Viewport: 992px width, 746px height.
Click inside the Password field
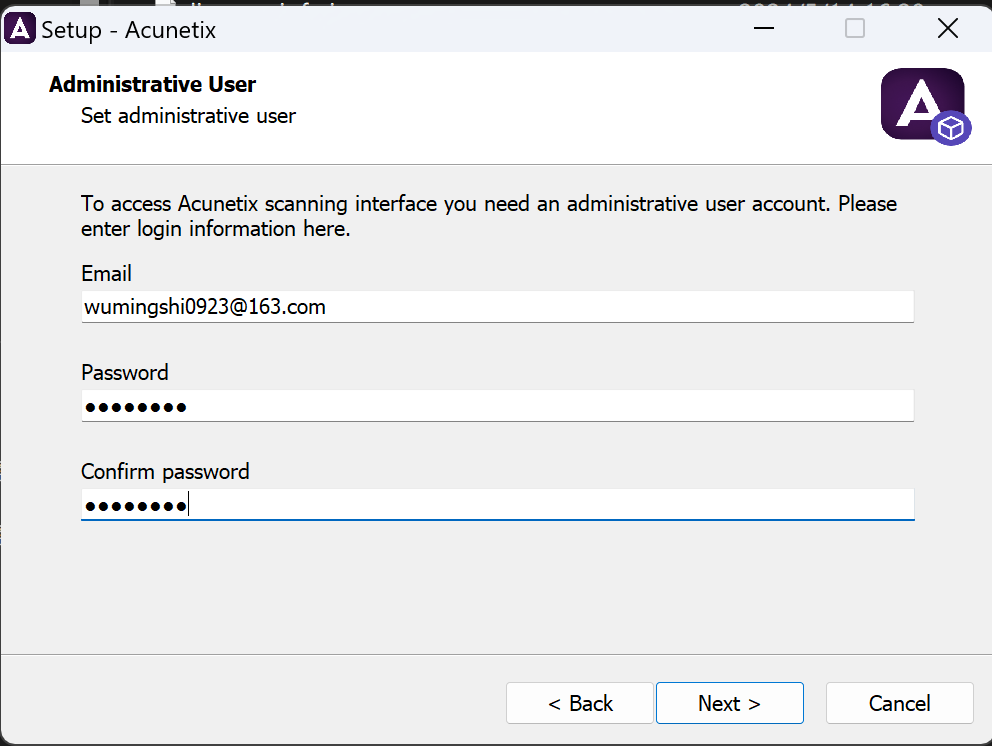click(x=497, y=405)
